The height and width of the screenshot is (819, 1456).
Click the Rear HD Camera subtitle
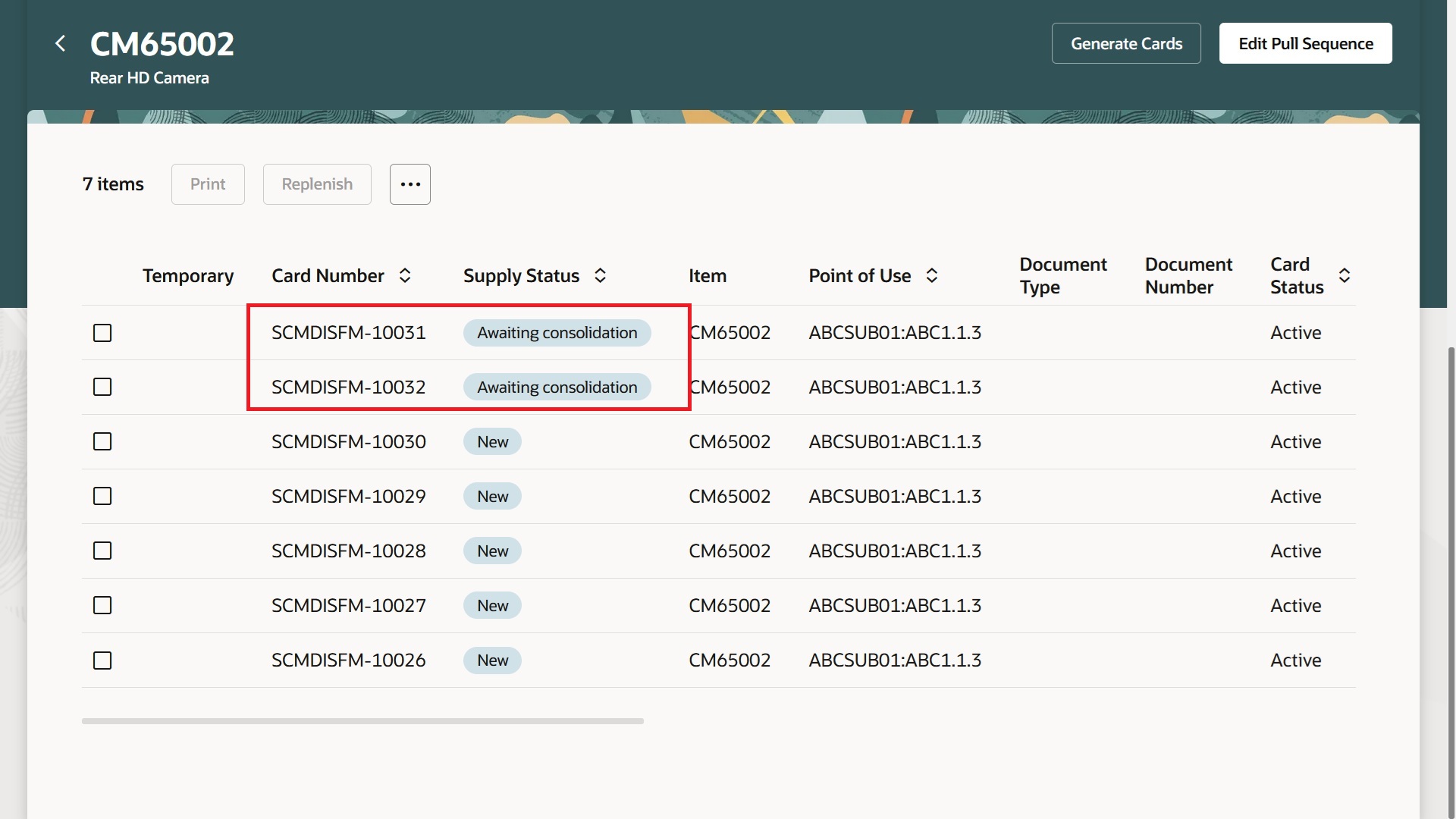[x=149, y=78]
